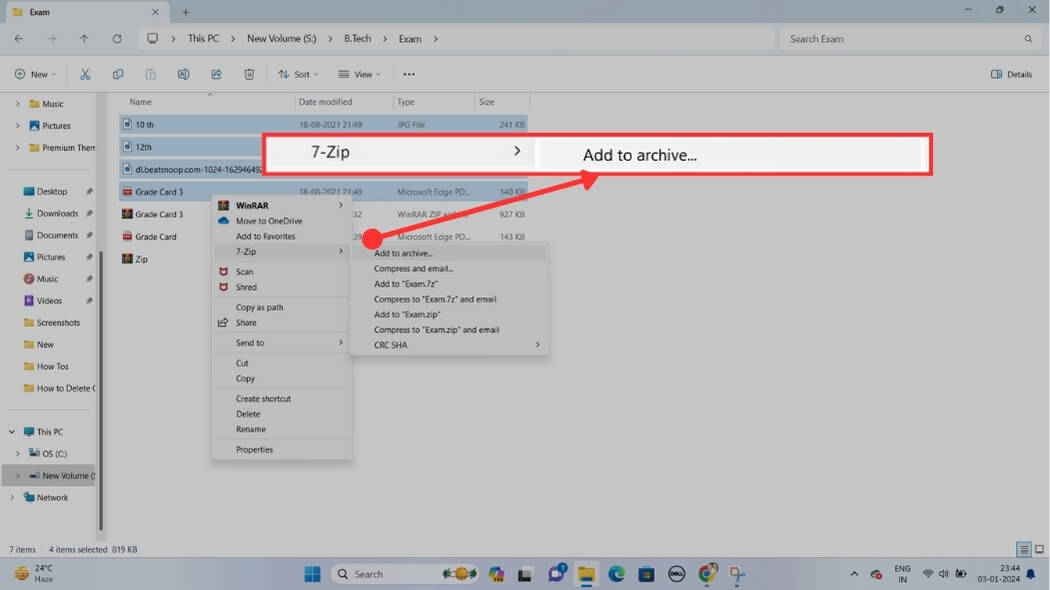Show hidden system tray icons

[x=854, y=574]
